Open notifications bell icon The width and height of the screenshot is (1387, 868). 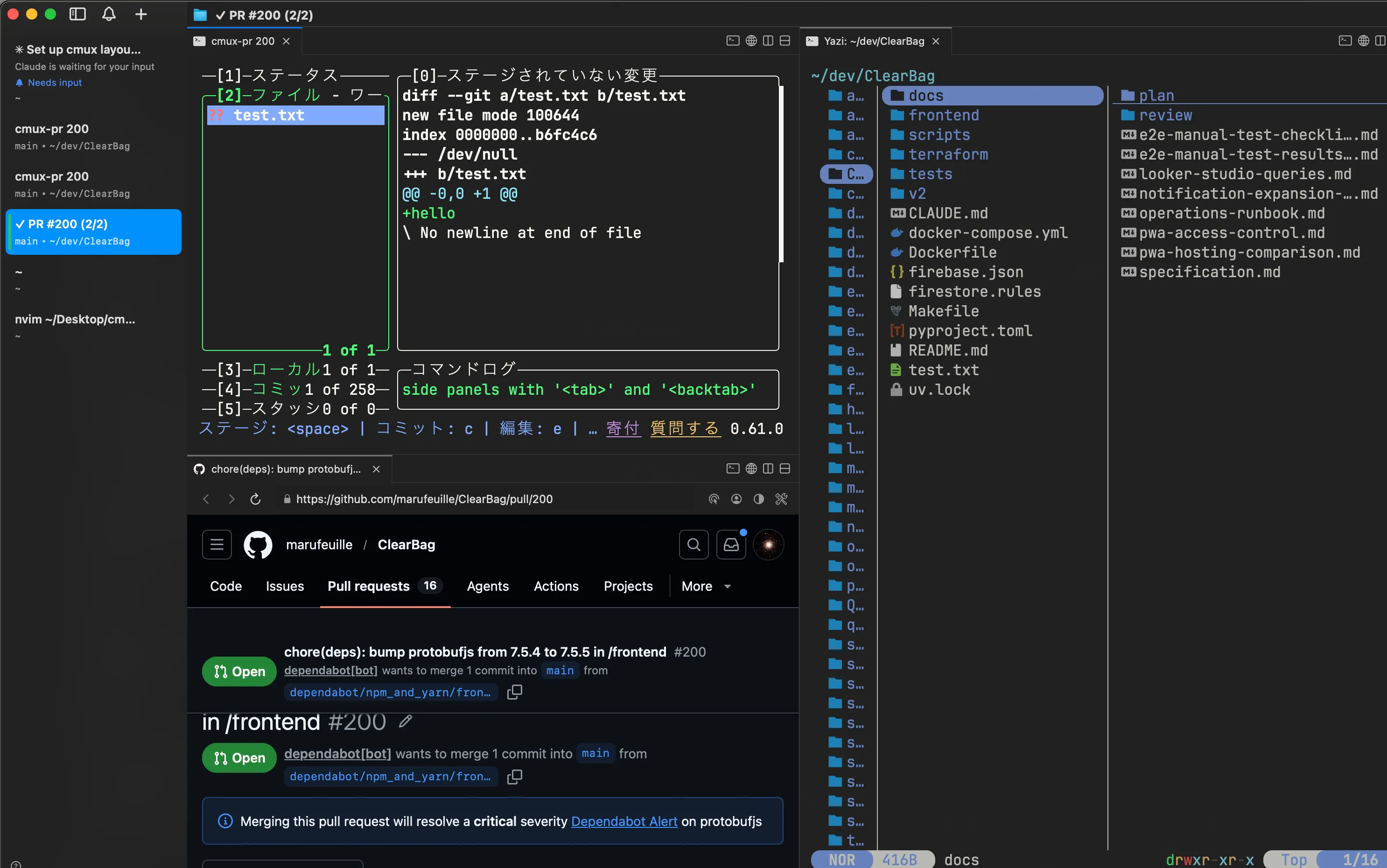[x=108, y=14]
